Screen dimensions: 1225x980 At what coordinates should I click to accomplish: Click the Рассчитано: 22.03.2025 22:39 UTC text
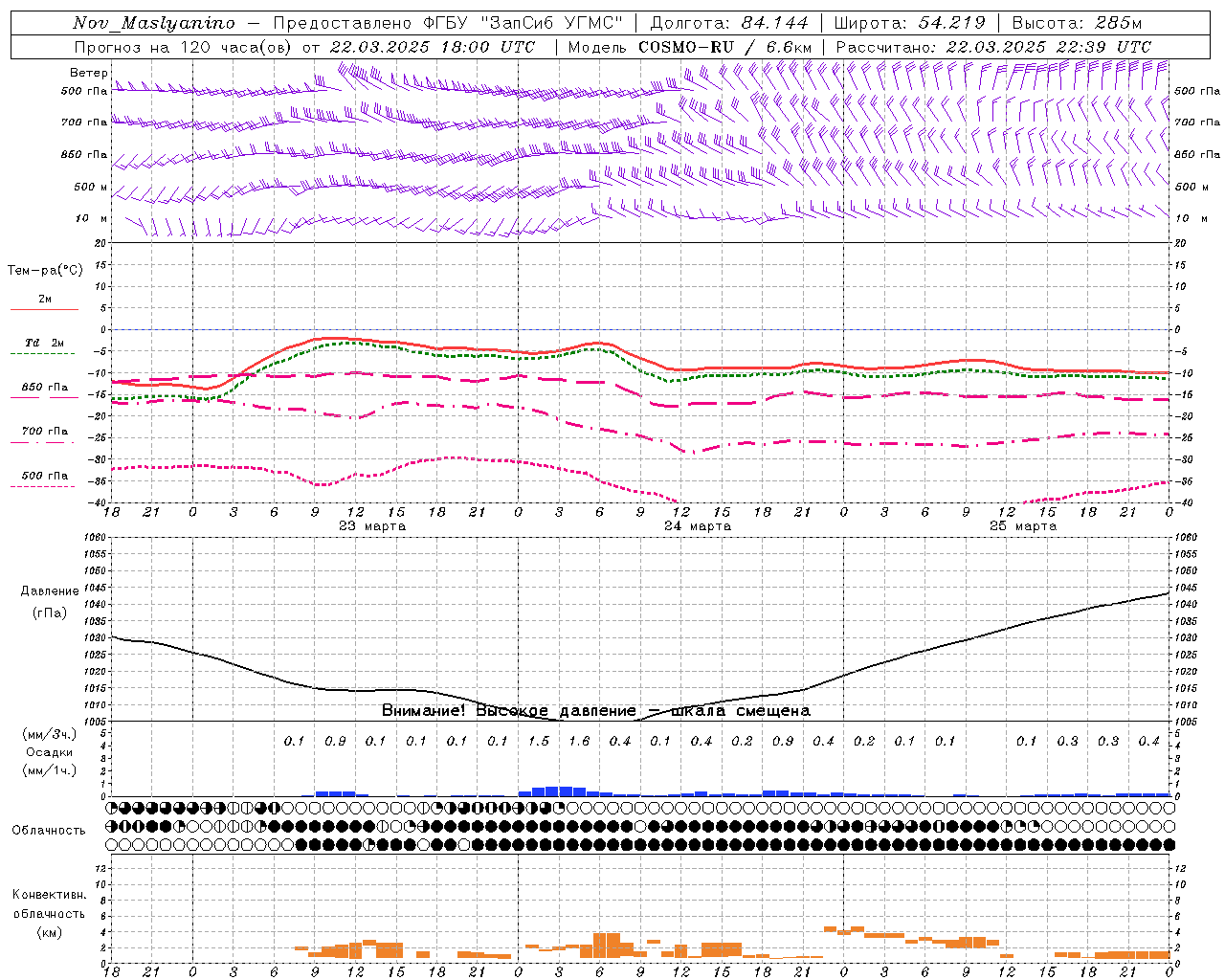993,47
